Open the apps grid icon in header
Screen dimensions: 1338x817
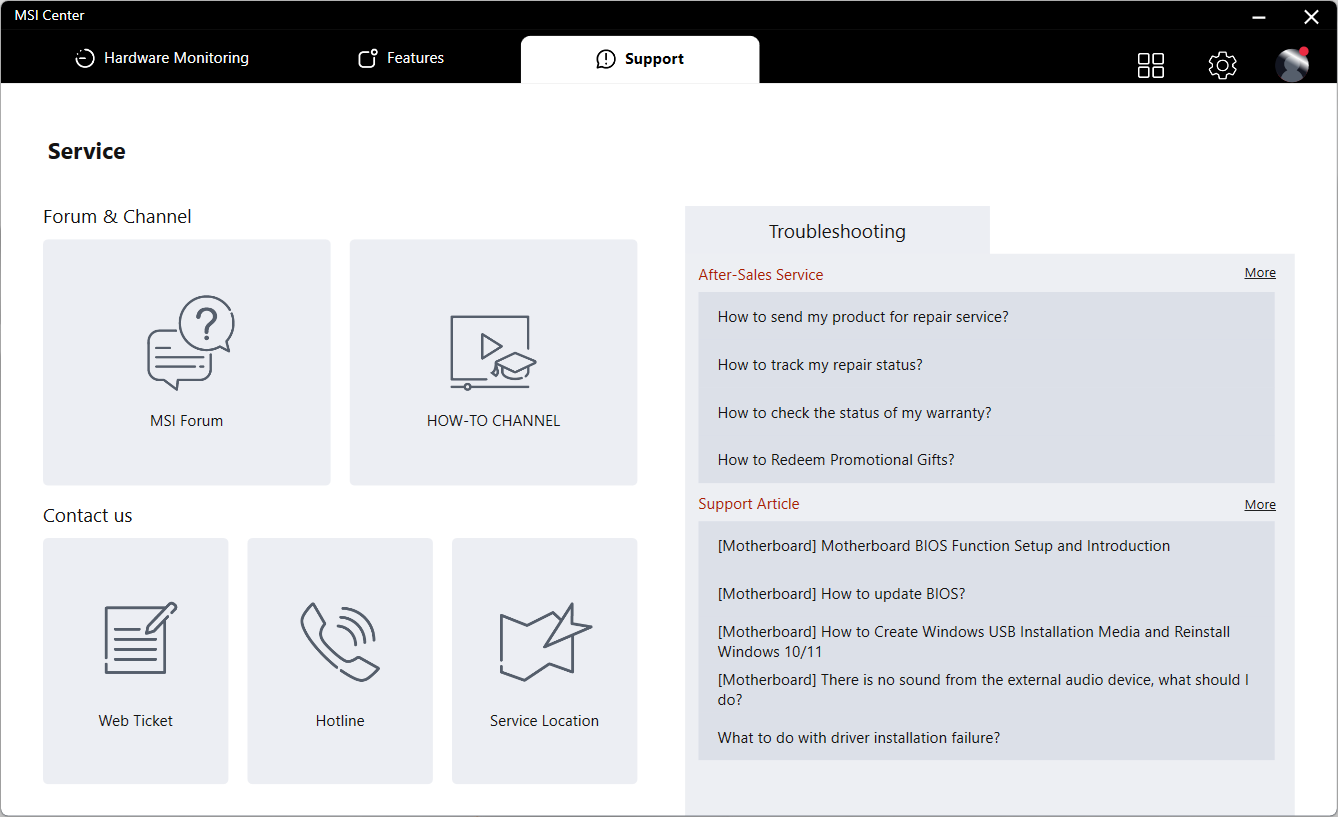[1151, 65]
